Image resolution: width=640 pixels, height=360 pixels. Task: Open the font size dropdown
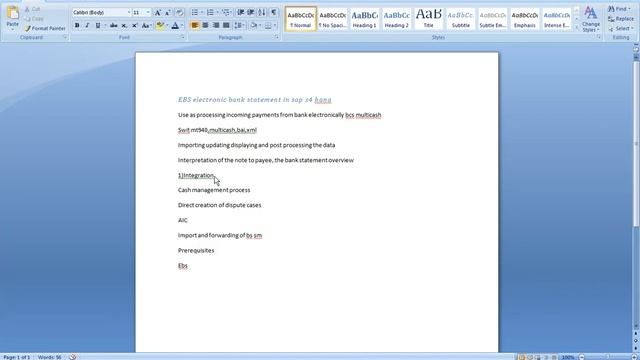pos(148,13)
